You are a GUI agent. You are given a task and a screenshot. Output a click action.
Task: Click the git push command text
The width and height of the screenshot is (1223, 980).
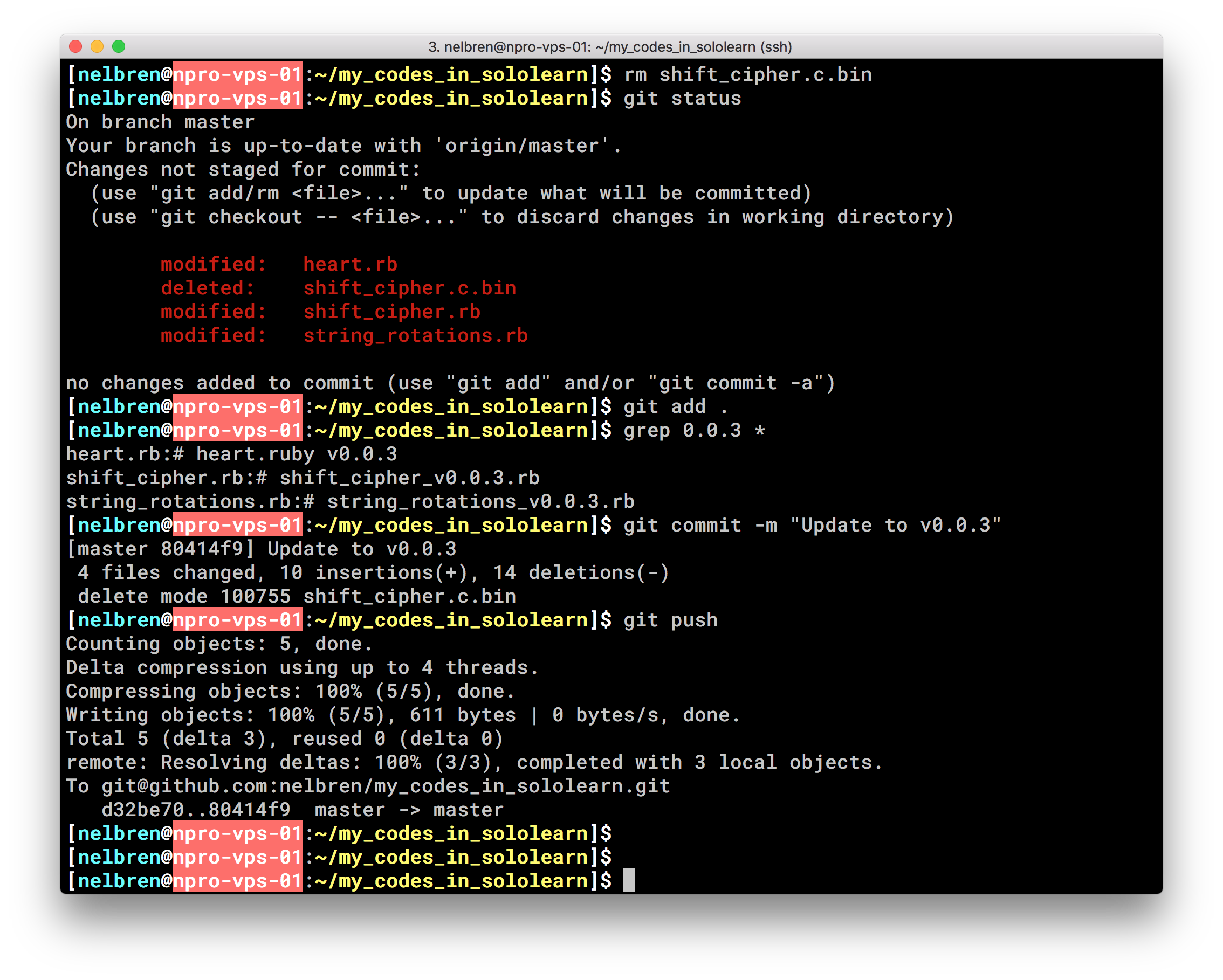670,620
